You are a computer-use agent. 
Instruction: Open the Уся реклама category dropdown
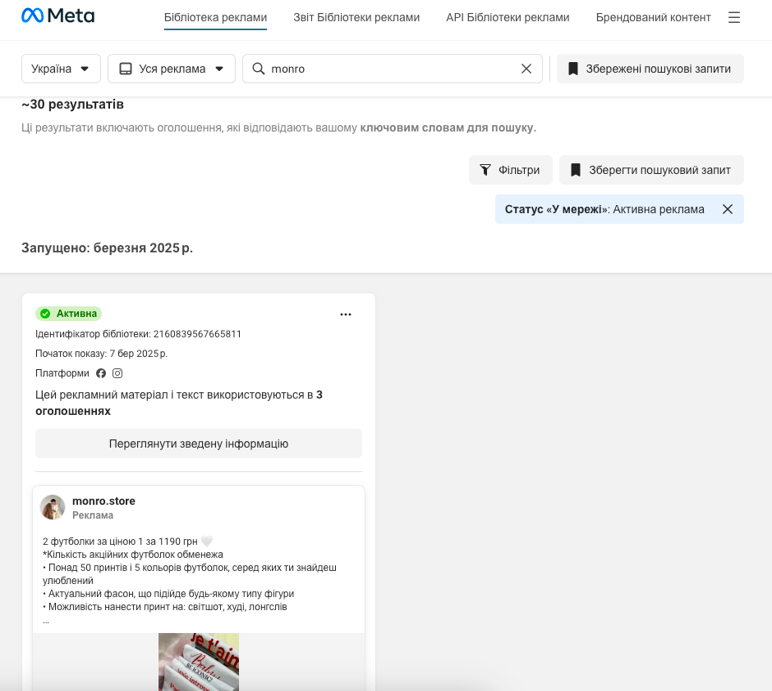click(171, 68)
